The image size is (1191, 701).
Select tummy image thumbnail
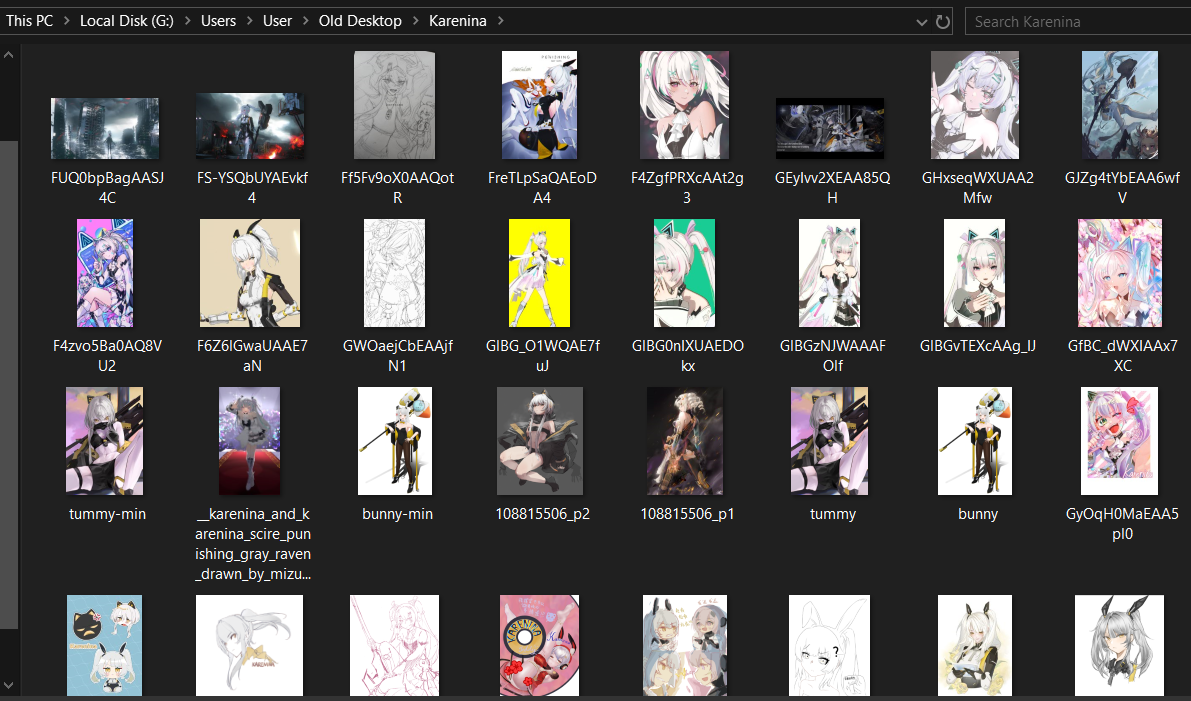829,440
